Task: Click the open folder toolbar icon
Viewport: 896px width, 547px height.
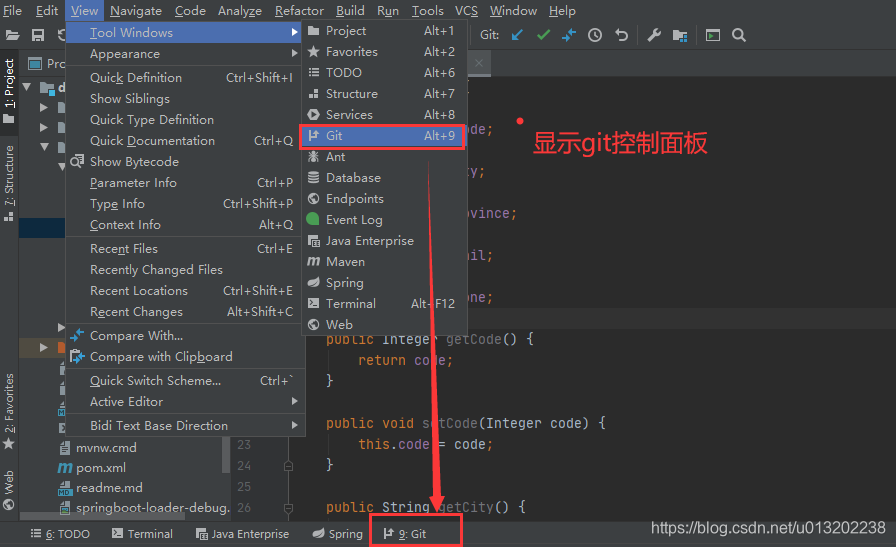Action: coord(12,35)
